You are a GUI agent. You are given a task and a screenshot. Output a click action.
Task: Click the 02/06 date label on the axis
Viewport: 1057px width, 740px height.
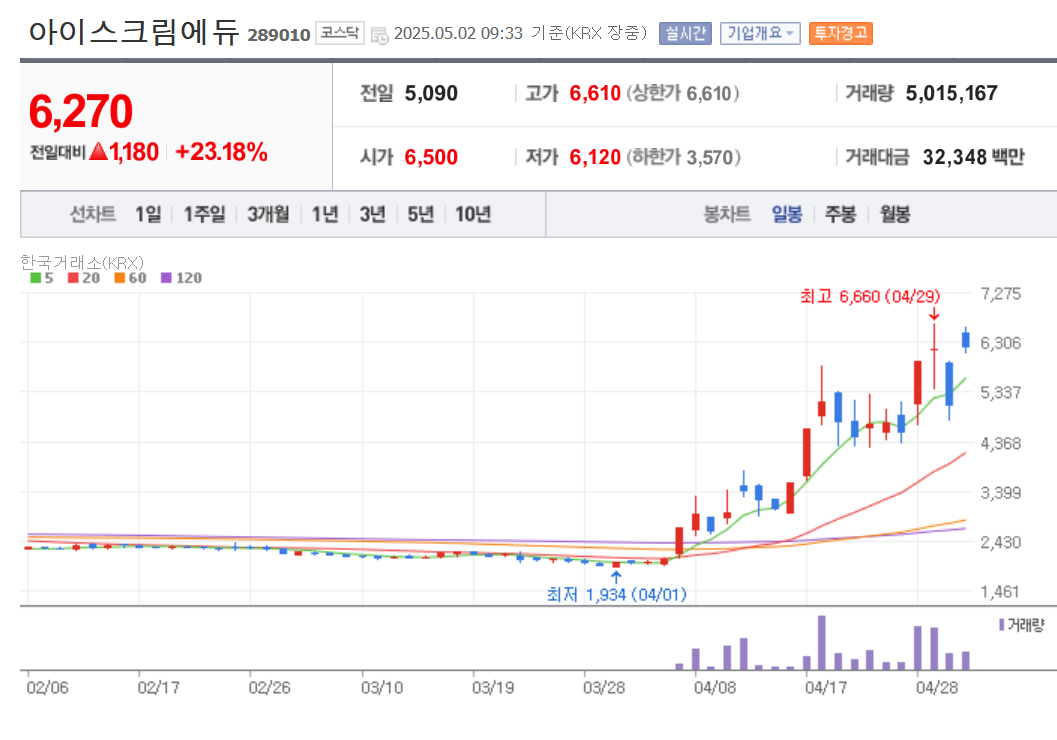(47, 687)
